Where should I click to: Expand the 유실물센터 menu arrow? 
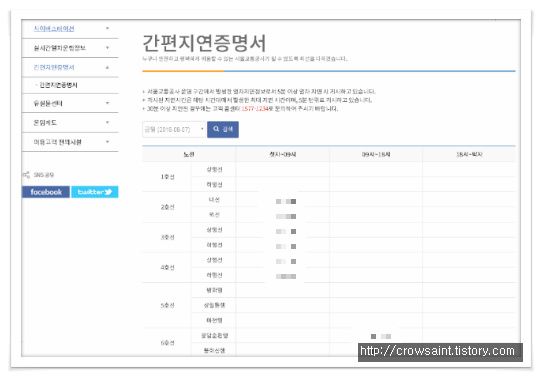(x=107, y=103)
